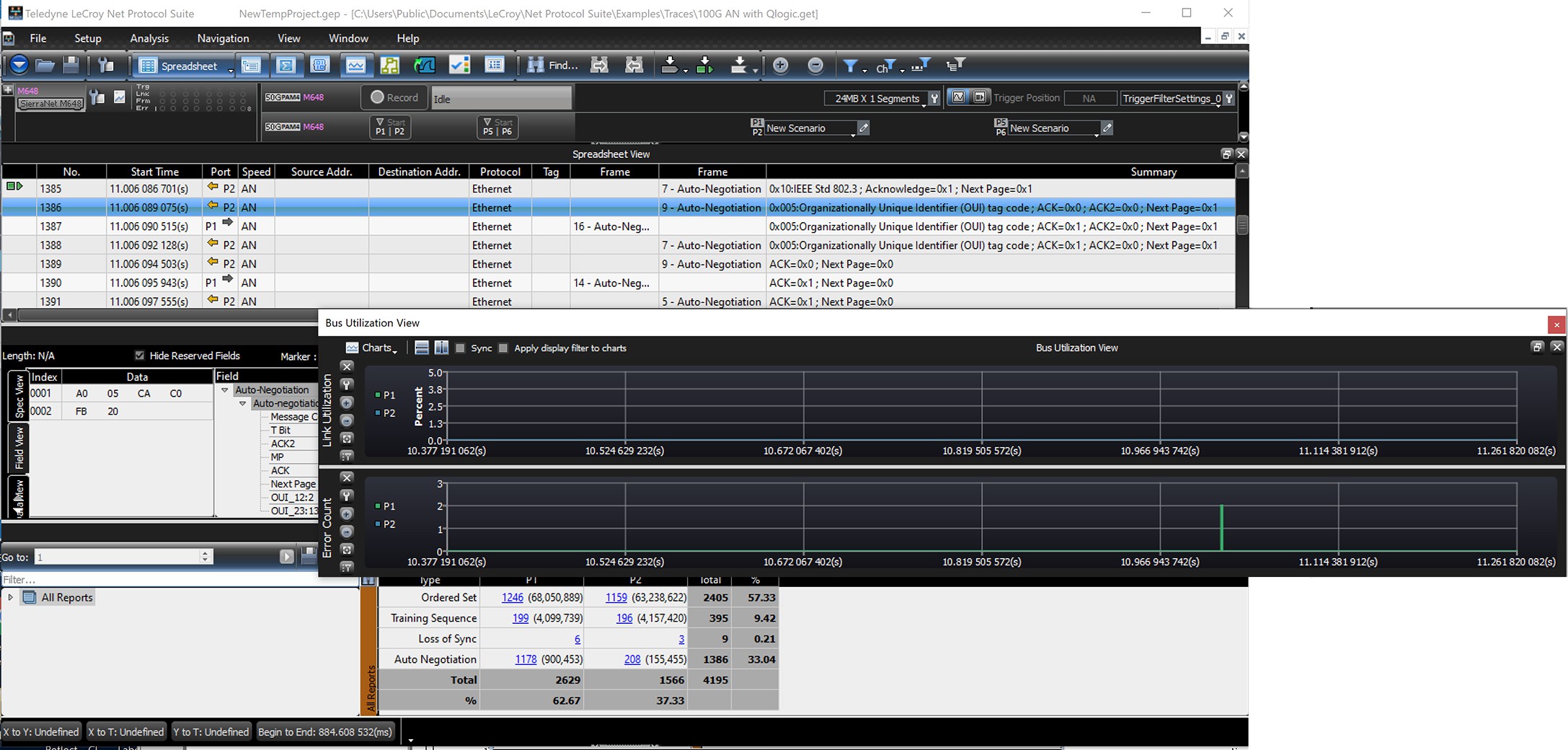Screen dimensions: 1568x750
Task: Toggle the Hide Reserved Fields checkbox
Action: (x=140, y=356)
